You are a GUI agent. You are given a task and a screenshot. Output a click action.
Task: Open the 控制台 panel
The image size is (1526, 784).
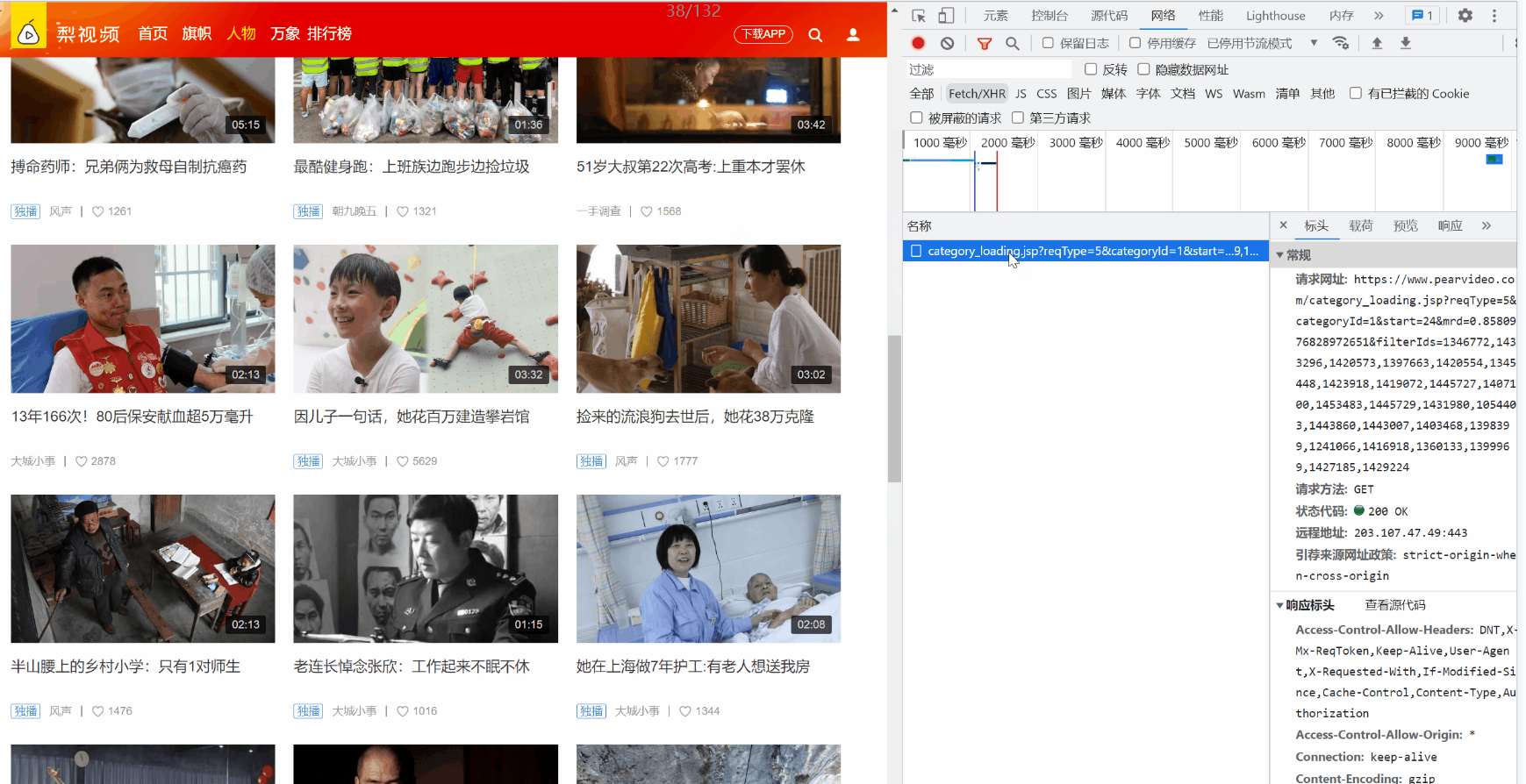click(1050, 16)
